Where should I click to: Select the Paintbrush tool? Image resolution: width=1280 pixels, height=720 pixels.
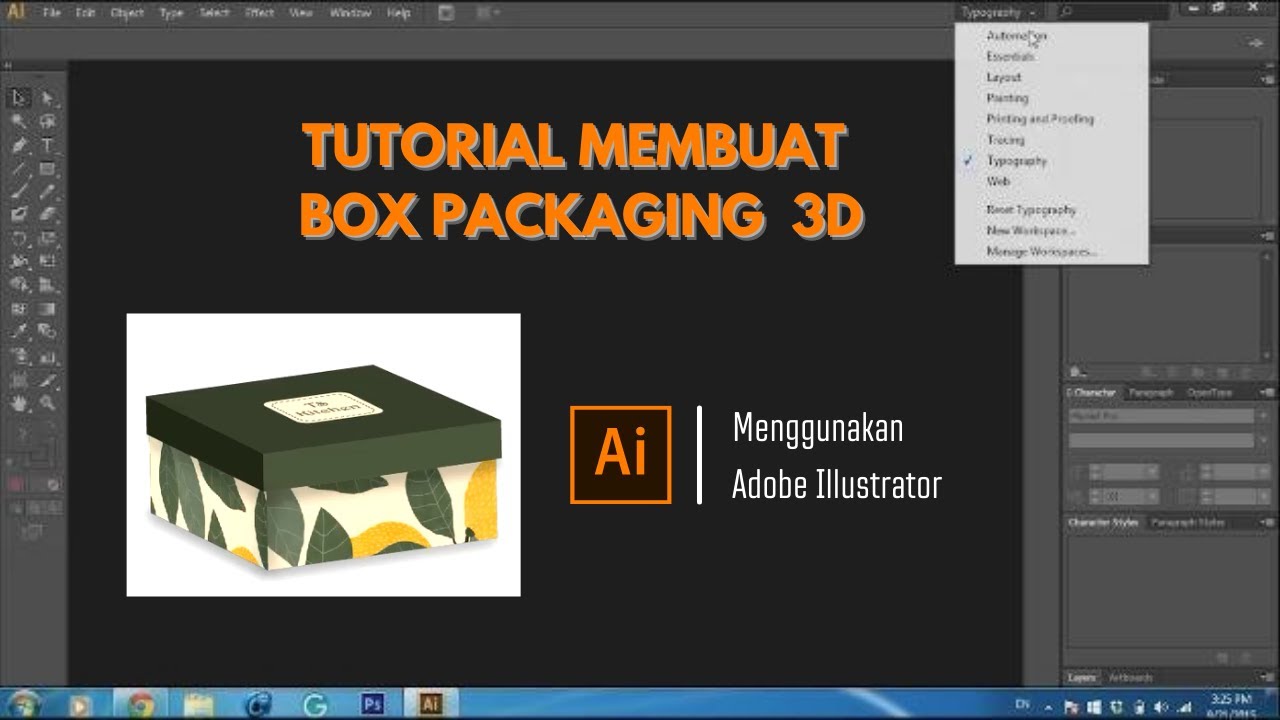[19, 191]
